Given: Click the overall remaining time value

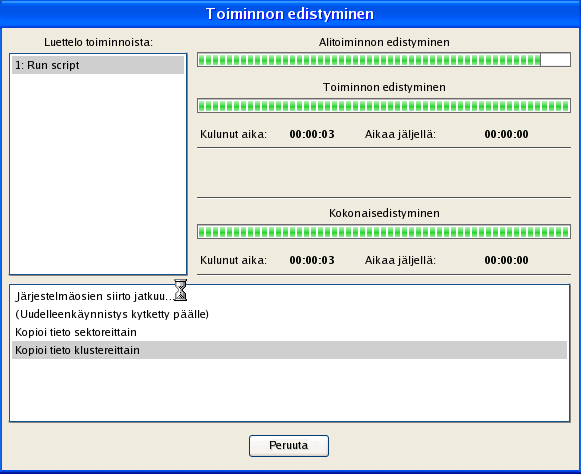Looking at the screenshot, I should (507, 260).
